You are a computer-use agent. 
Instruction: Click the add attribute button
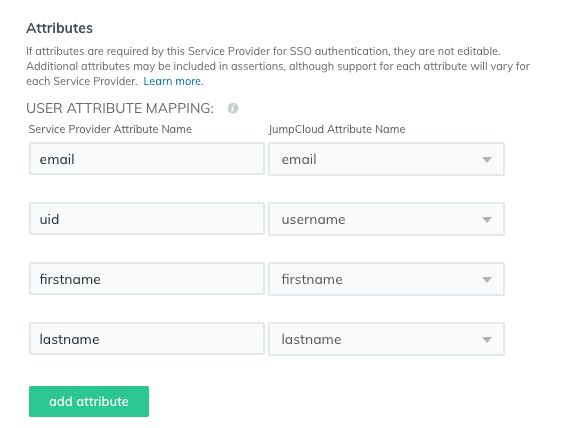(89, 401)
